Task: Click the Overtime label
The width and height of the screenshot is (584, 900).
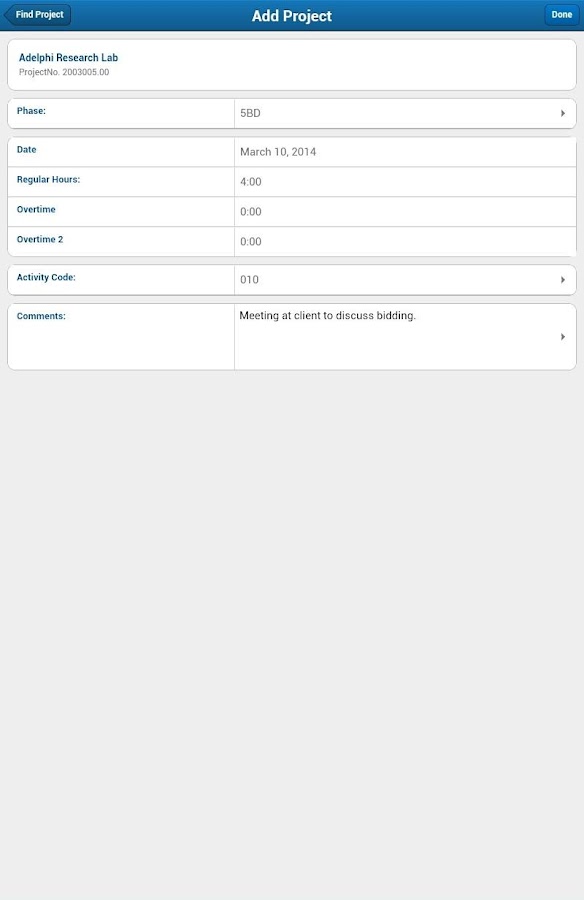Action: (x=34, y=209)
